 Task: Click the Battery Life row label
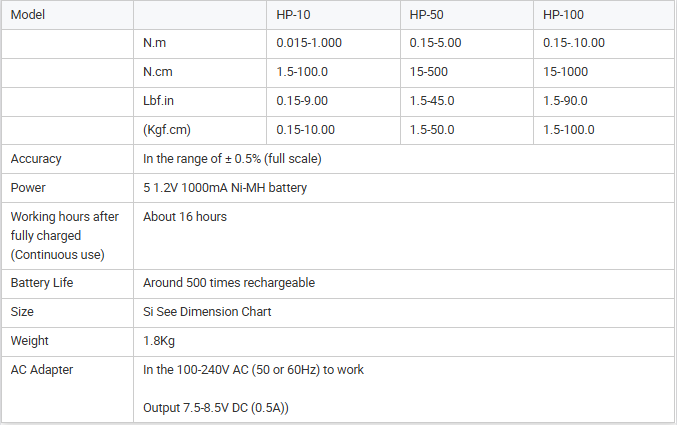42,283
